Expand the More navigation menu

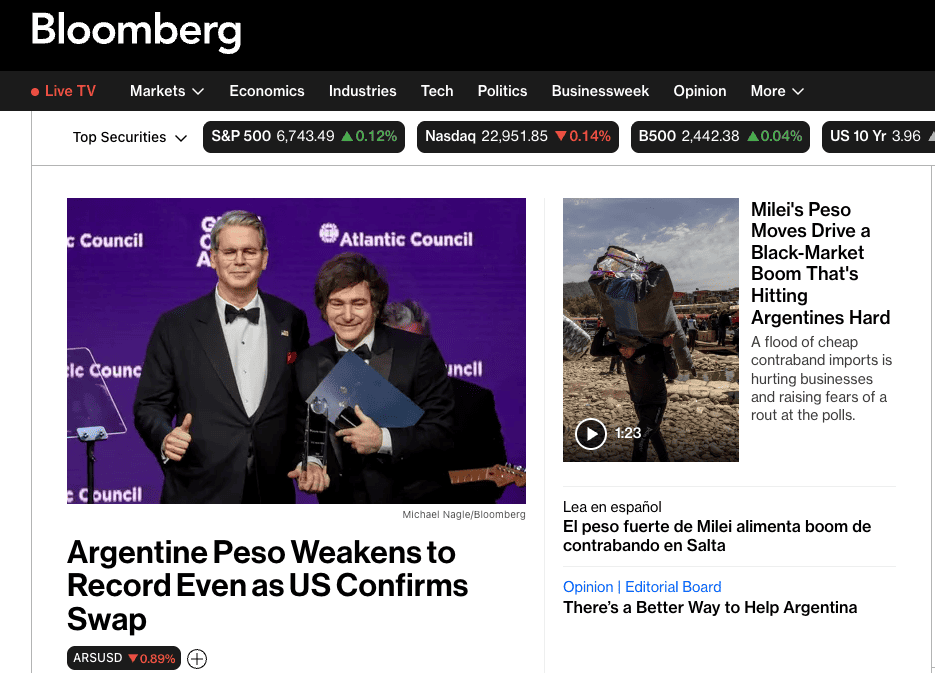777,91
